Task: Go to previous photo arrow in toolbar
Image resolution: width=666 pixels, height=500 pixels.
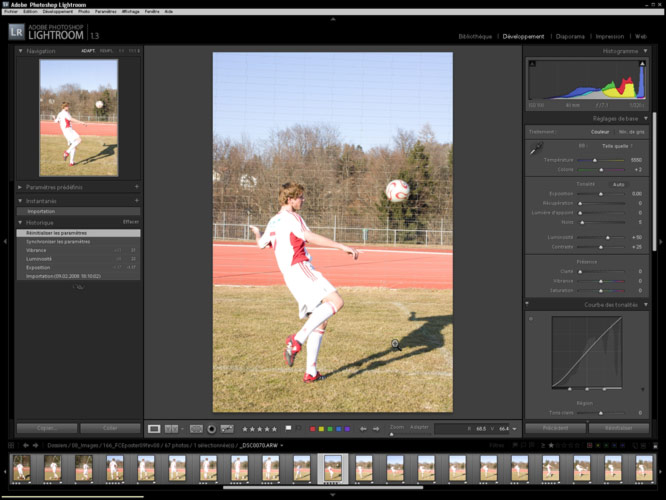Action: click(x=363, y=428)
